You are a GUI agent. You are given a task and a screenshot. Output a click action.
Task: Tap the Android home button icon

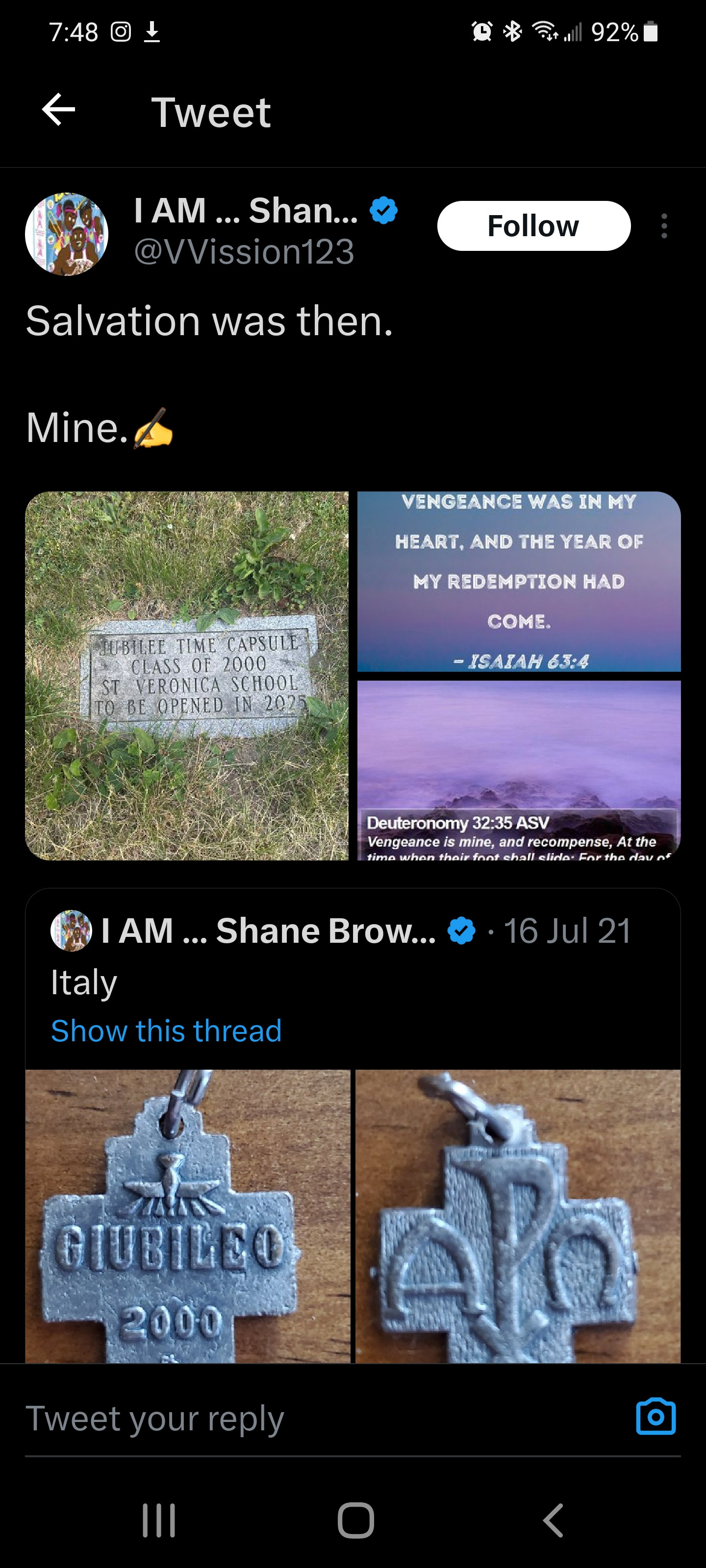point(355,1520)
